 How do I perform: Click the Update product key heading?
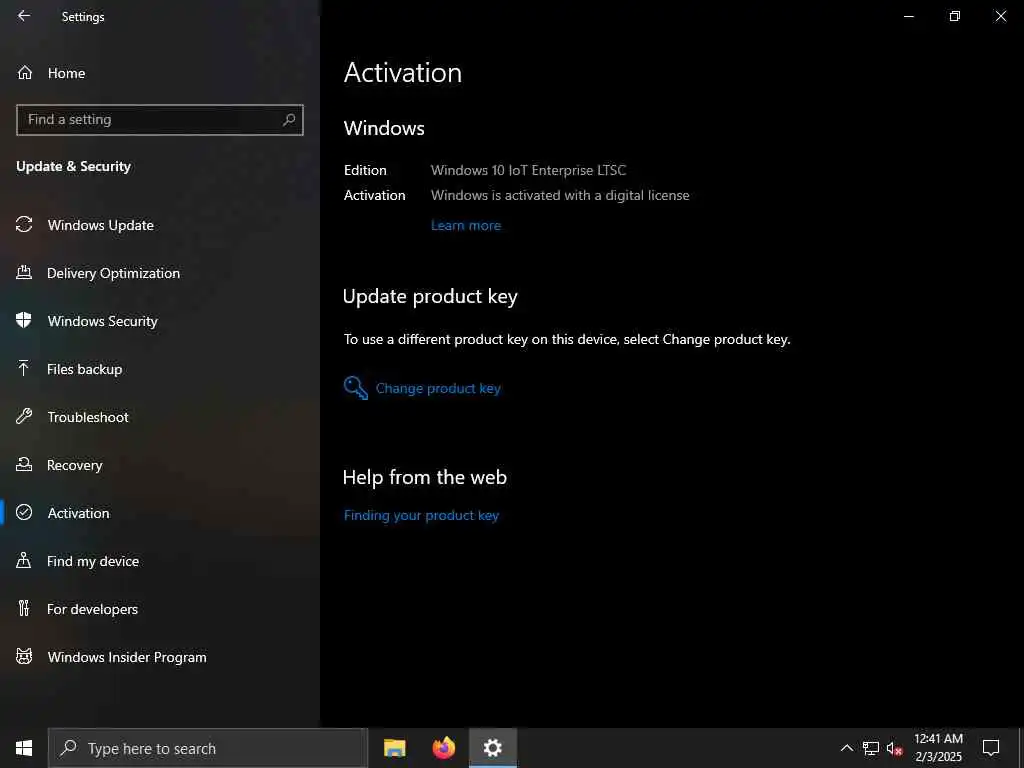point(430,296)
